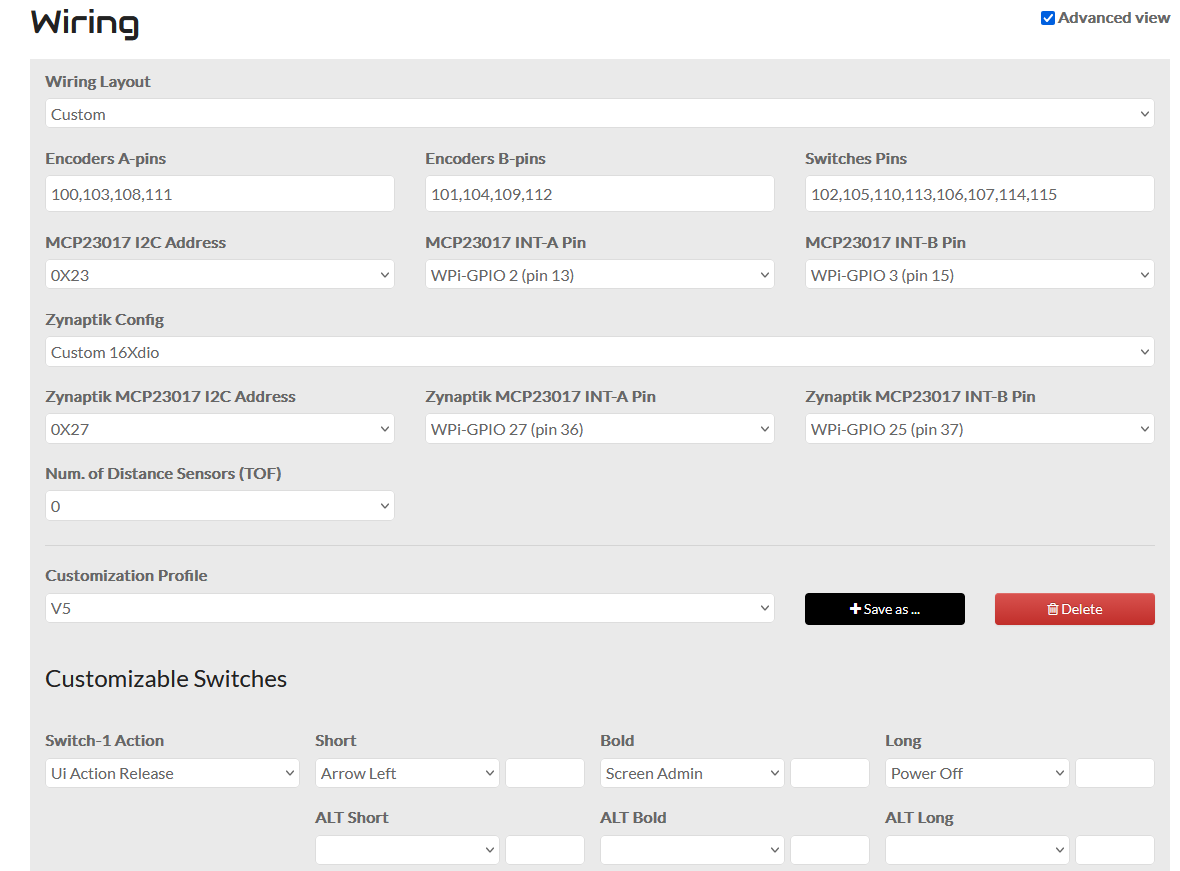The width and height of the screenshot is (1180, 871).
Task: Click the Save as button
Action: pyautogui.click(x=884, y=609)
